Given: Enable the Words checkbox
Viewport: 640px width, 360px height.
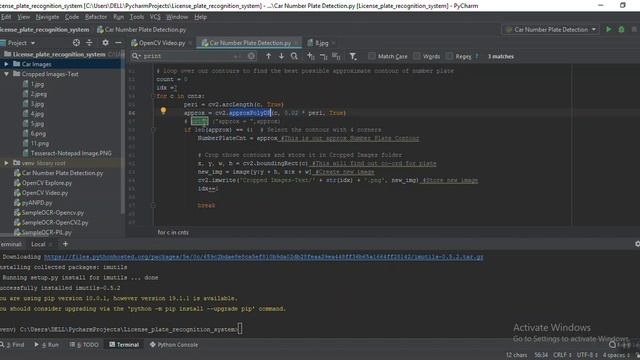Looking at the screenshot, I should [417, 56].
